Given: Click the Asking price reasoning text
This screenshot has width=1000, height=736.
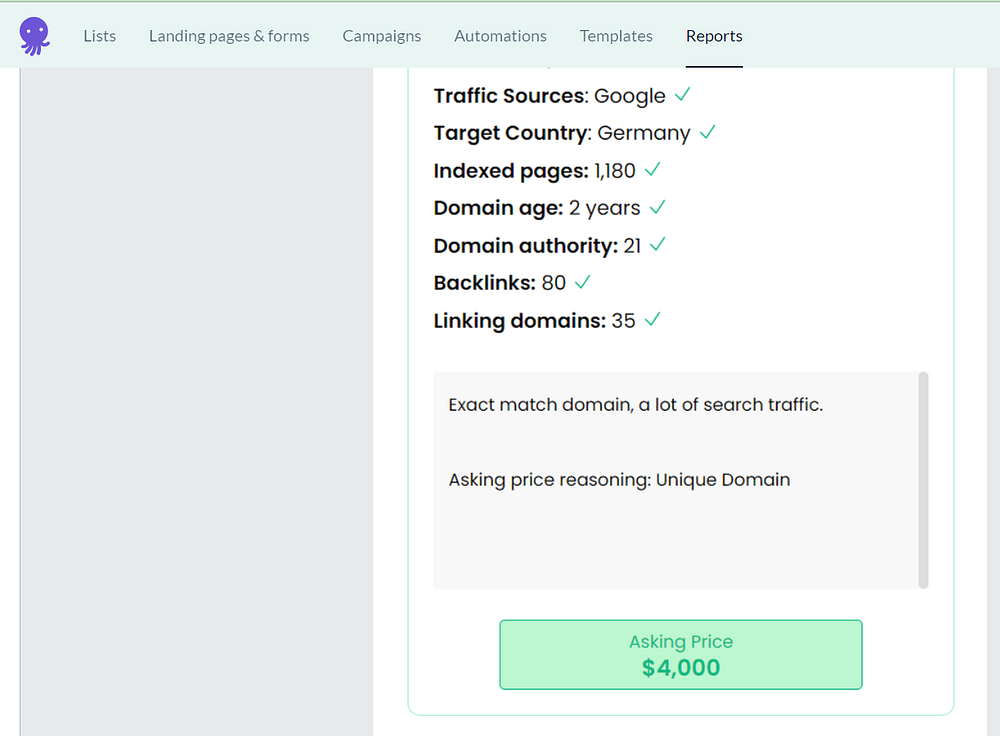Looking at the screenshot, I should 619,480.
